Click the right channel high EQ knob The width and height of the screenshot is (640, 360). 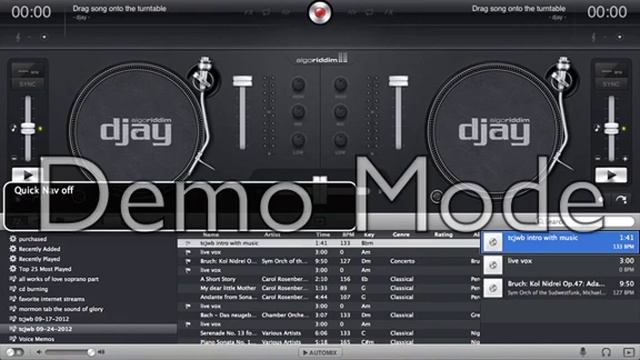[340, 84]
